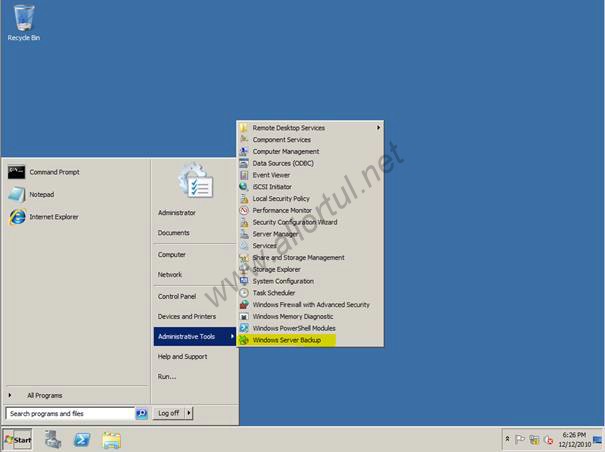Expand the All Programs arrow

10,395
